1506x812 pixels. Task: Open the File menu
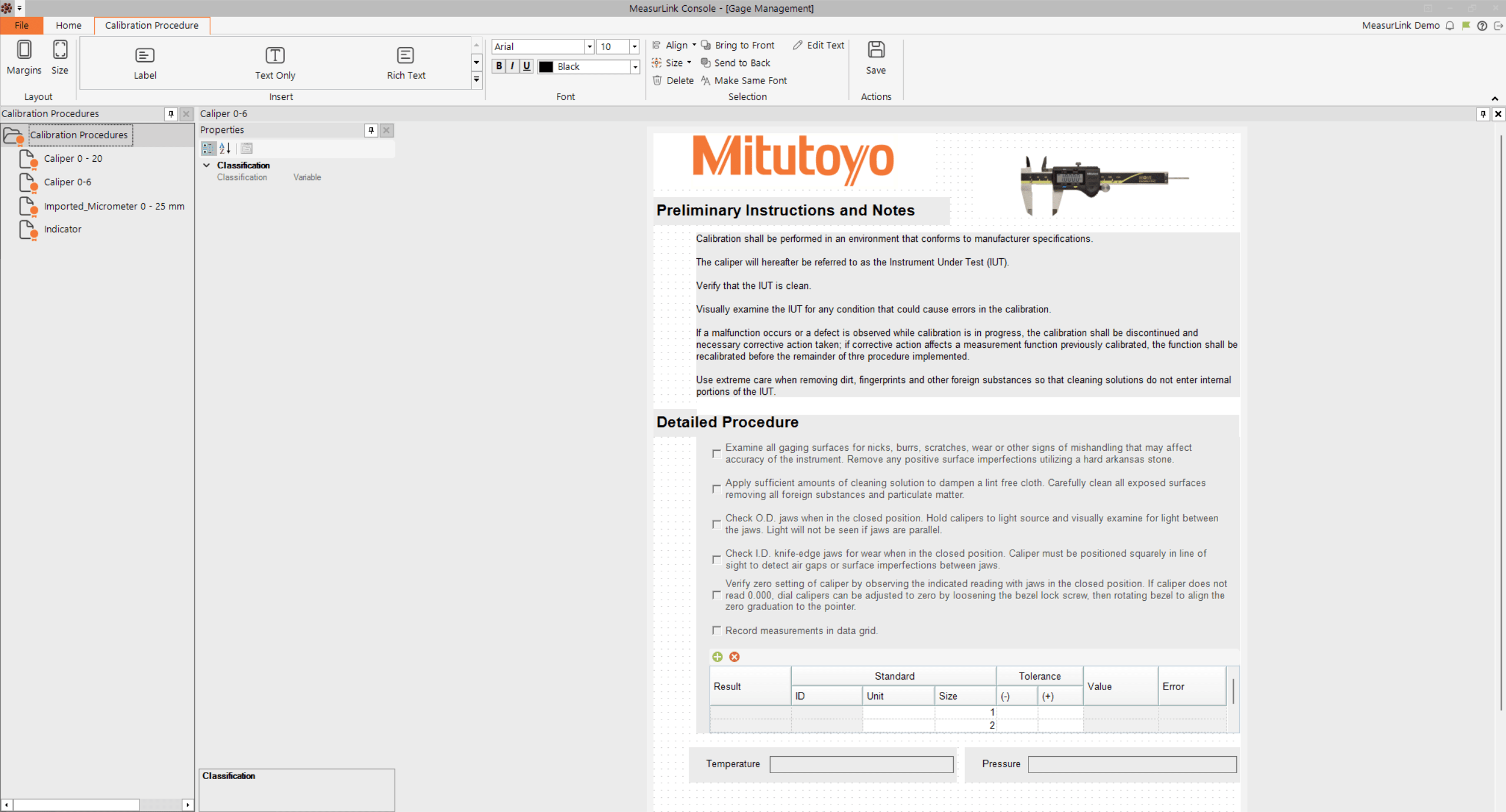pos(22,25)
